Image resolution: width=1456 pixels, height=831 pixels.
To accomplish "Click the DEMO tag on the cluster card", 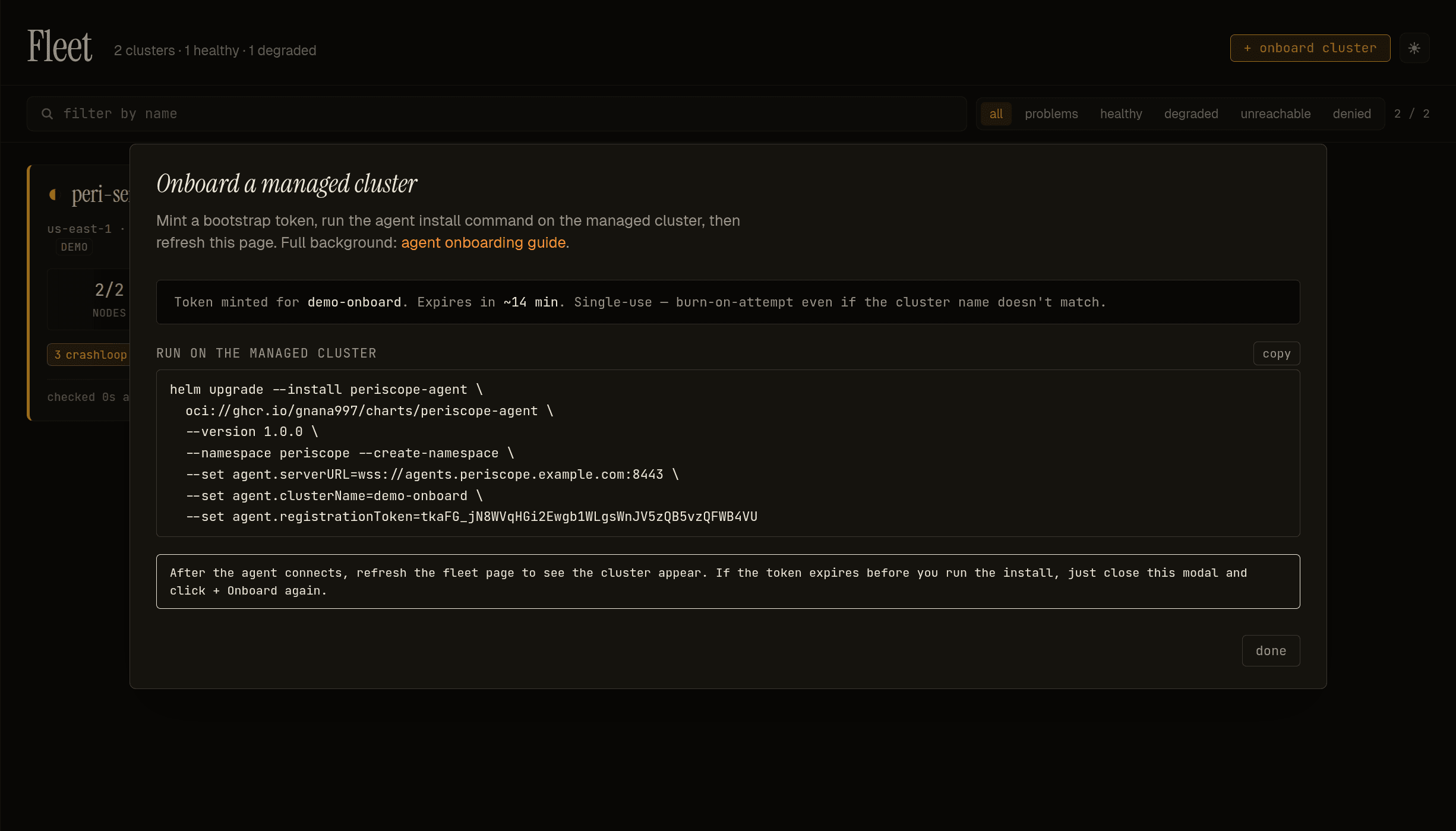I will pos(74,247).
